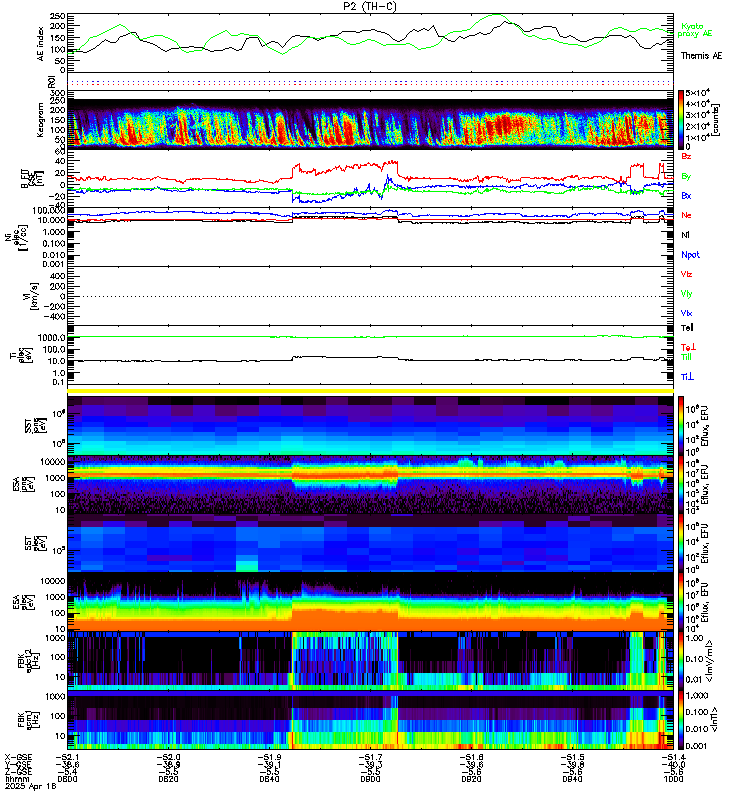Click the green ion temperature trace
The height and width of the screenshot is (800, 750).
370,337
